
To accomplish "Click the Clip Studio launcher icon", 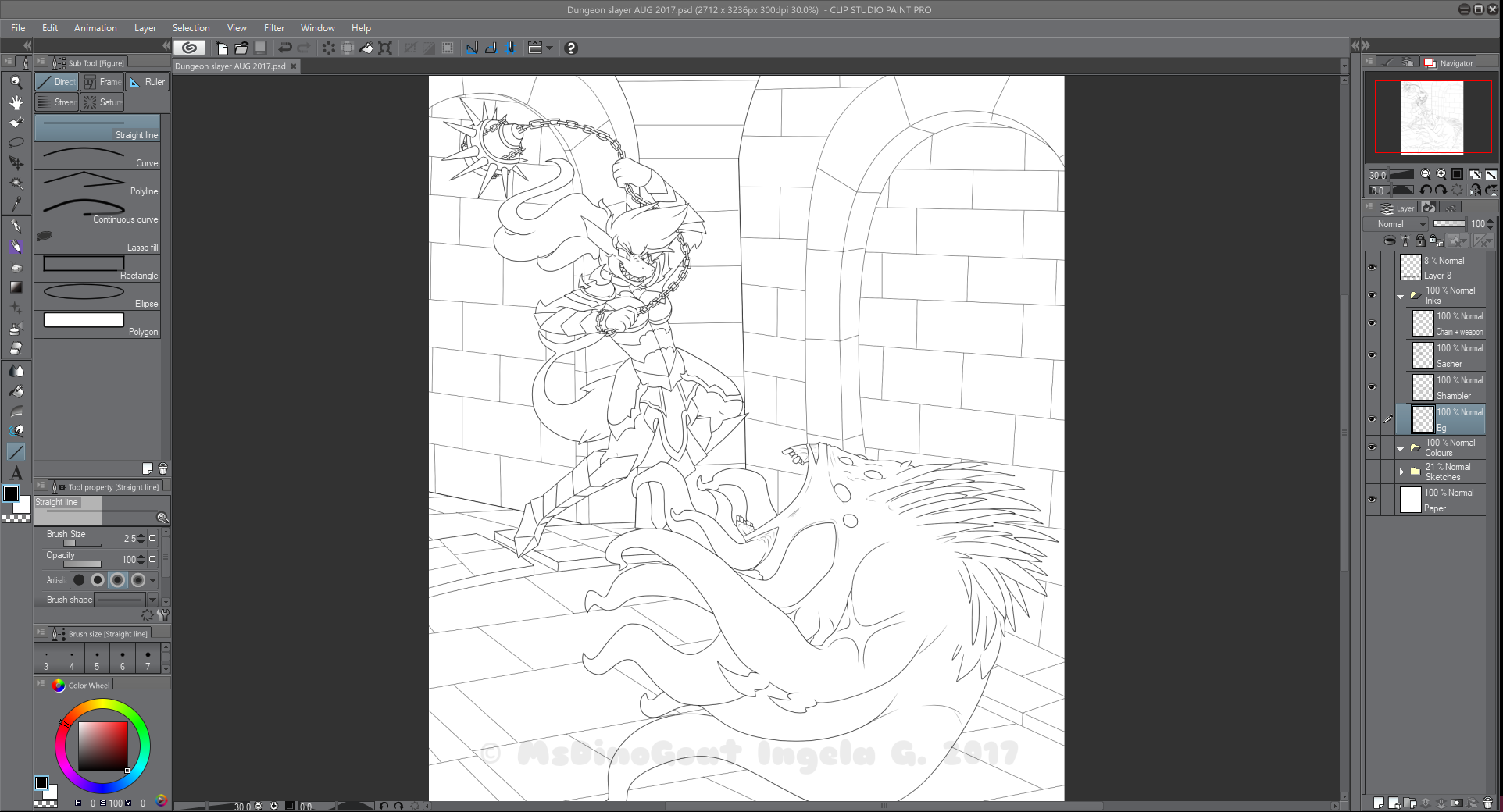I will (189, 48).
